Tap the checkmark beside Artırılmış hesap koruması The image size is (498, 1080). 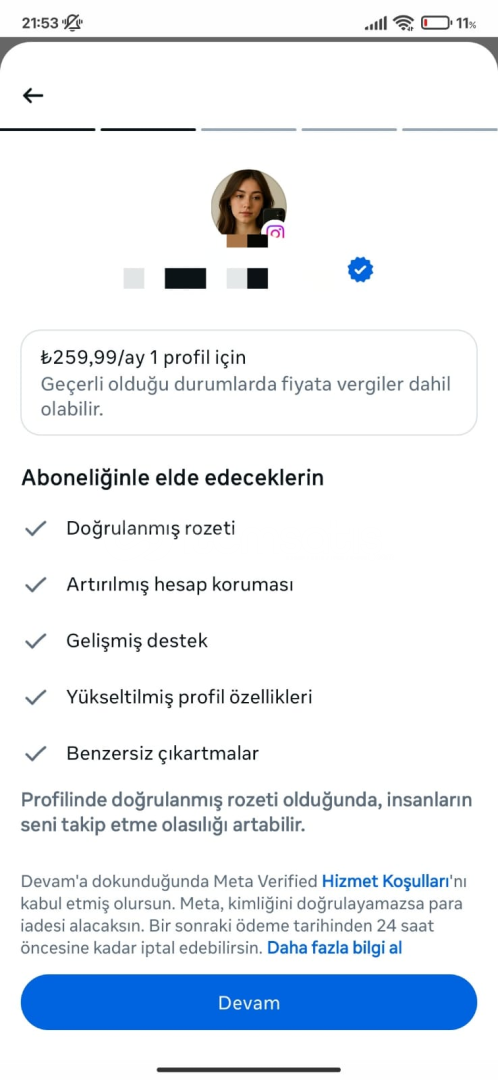point(35,585)
